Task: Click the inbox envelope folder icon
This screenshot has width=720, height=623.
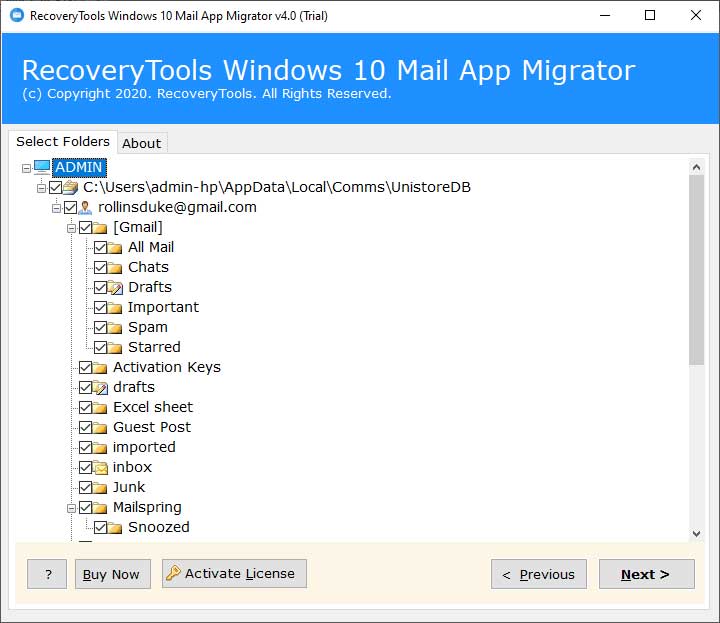Action: tap(101, 467)
